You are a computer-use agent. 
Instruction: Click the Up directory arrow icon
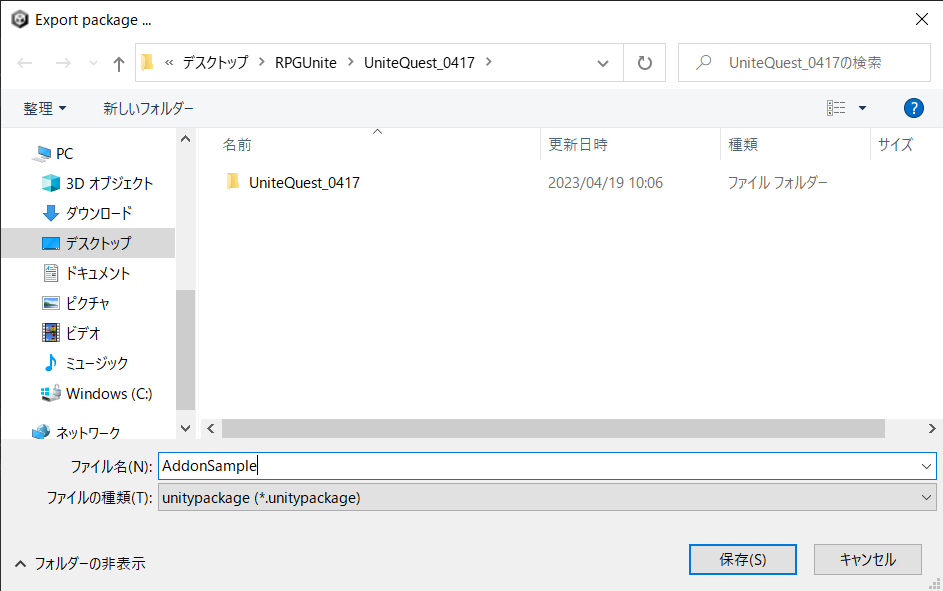(119, 63)
